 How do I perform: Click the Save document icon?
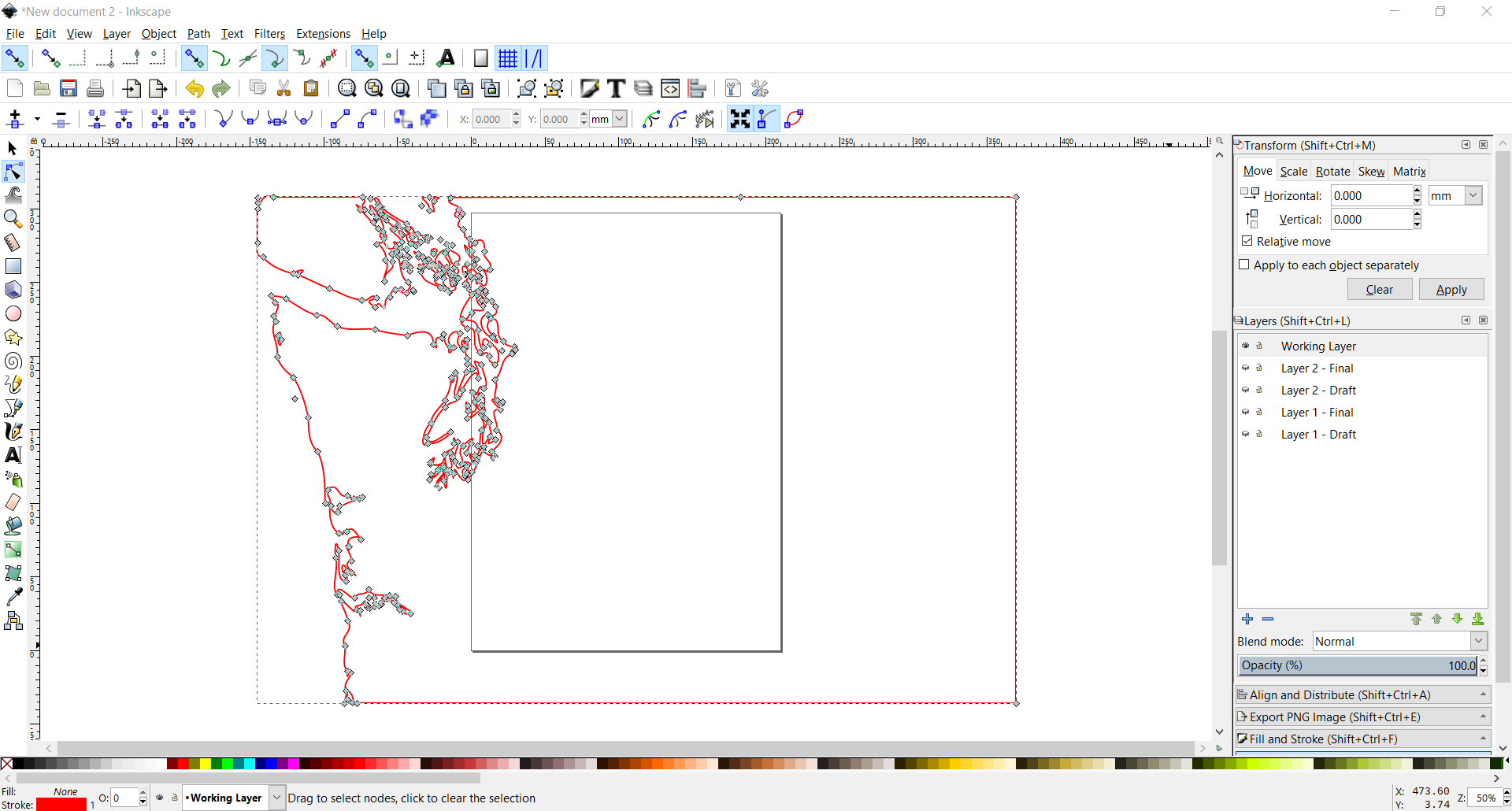pos(69,88)
